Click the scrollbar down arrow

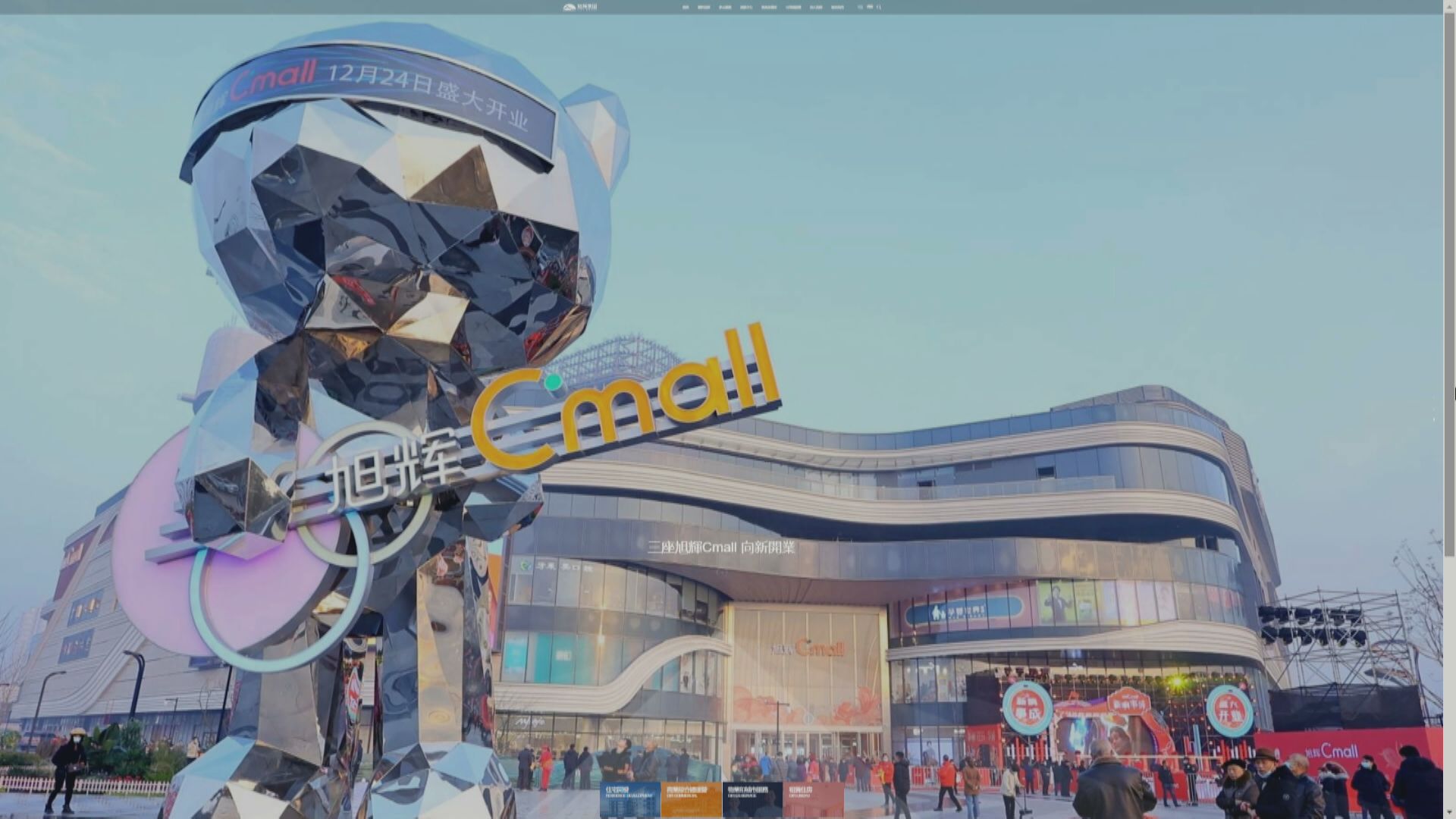pos(1449,814)
